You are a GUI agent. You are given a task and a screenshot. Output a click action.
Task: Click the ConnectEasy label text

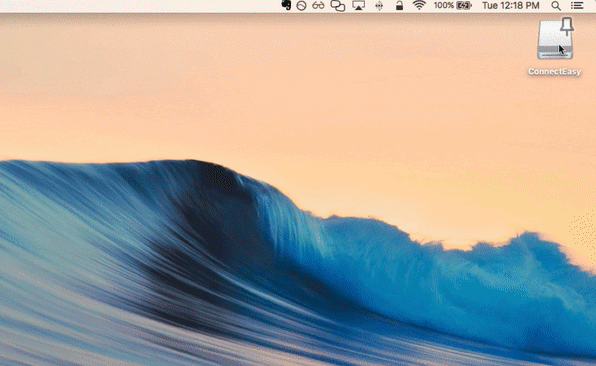(554, 71)
